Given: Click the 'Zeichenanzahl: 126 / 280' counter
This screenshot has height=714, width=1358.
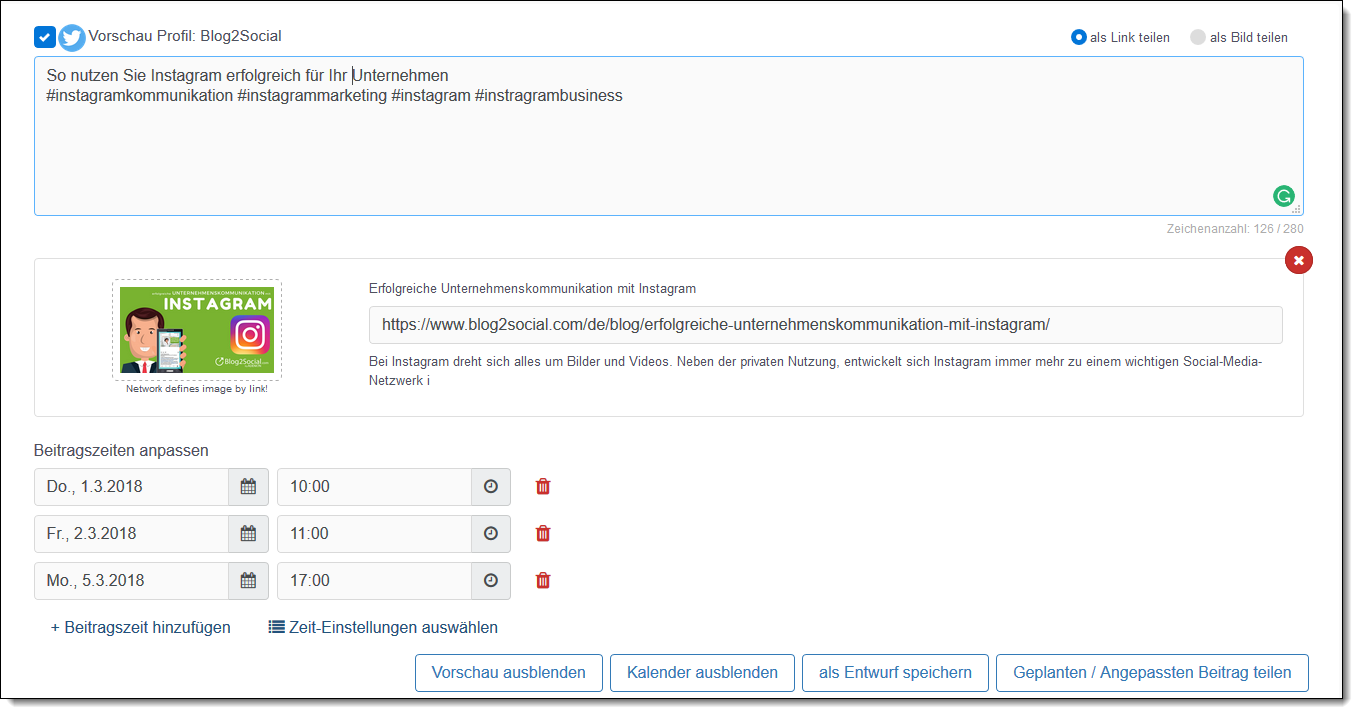Looking at the screenshot, I should 1235,229.
